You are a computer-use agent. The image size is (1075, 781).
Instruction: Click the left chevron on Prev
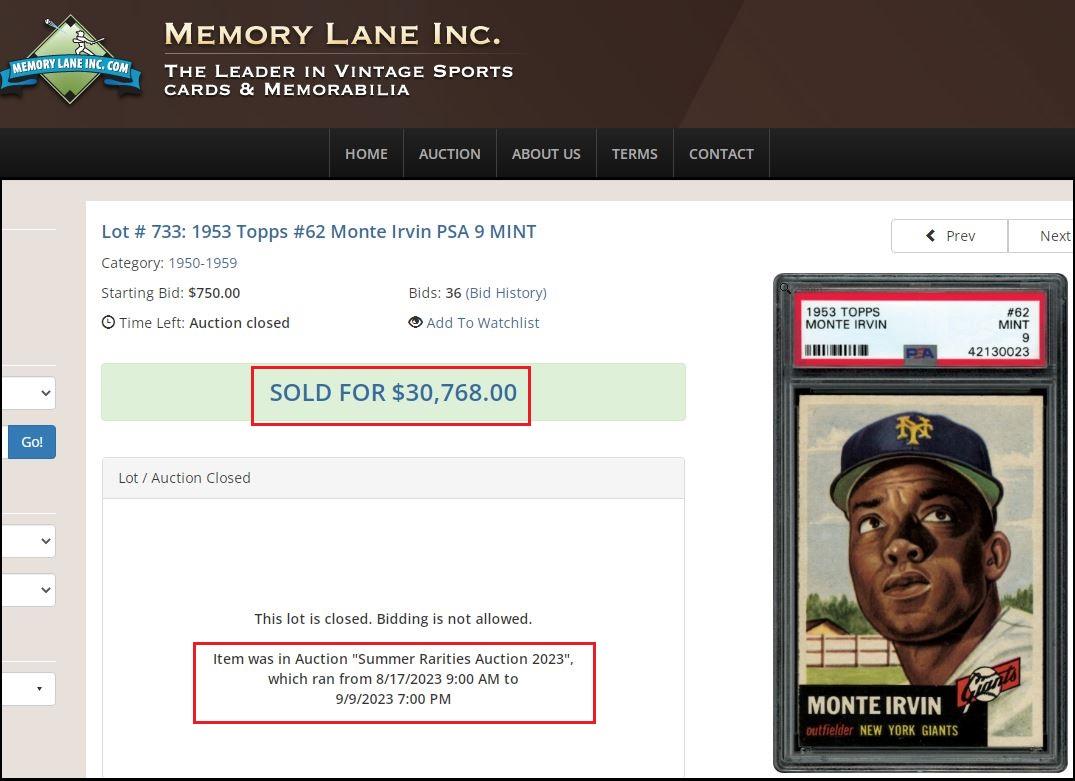[930, 236]
